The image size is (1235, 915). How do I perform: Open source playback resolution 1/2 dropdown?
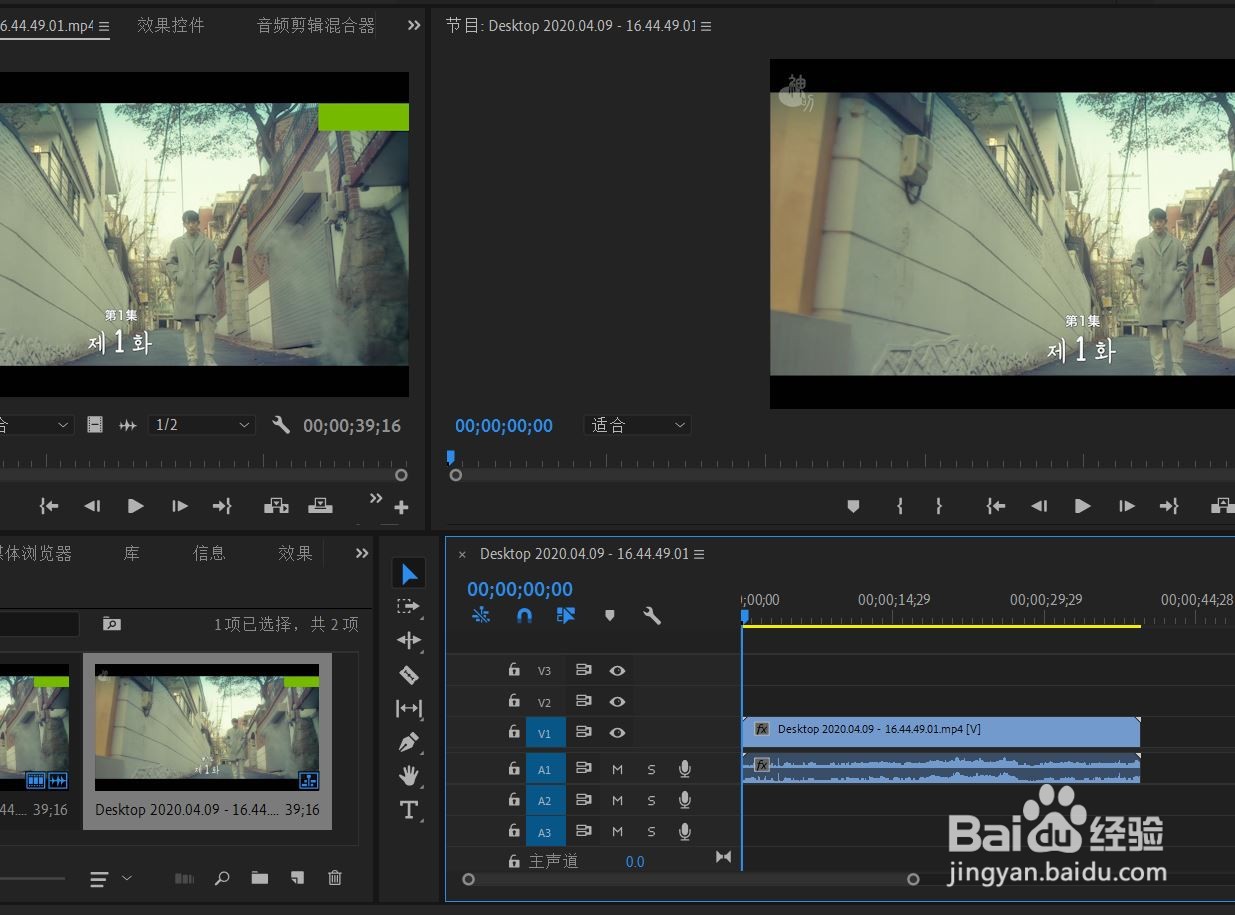coord(201,425)
